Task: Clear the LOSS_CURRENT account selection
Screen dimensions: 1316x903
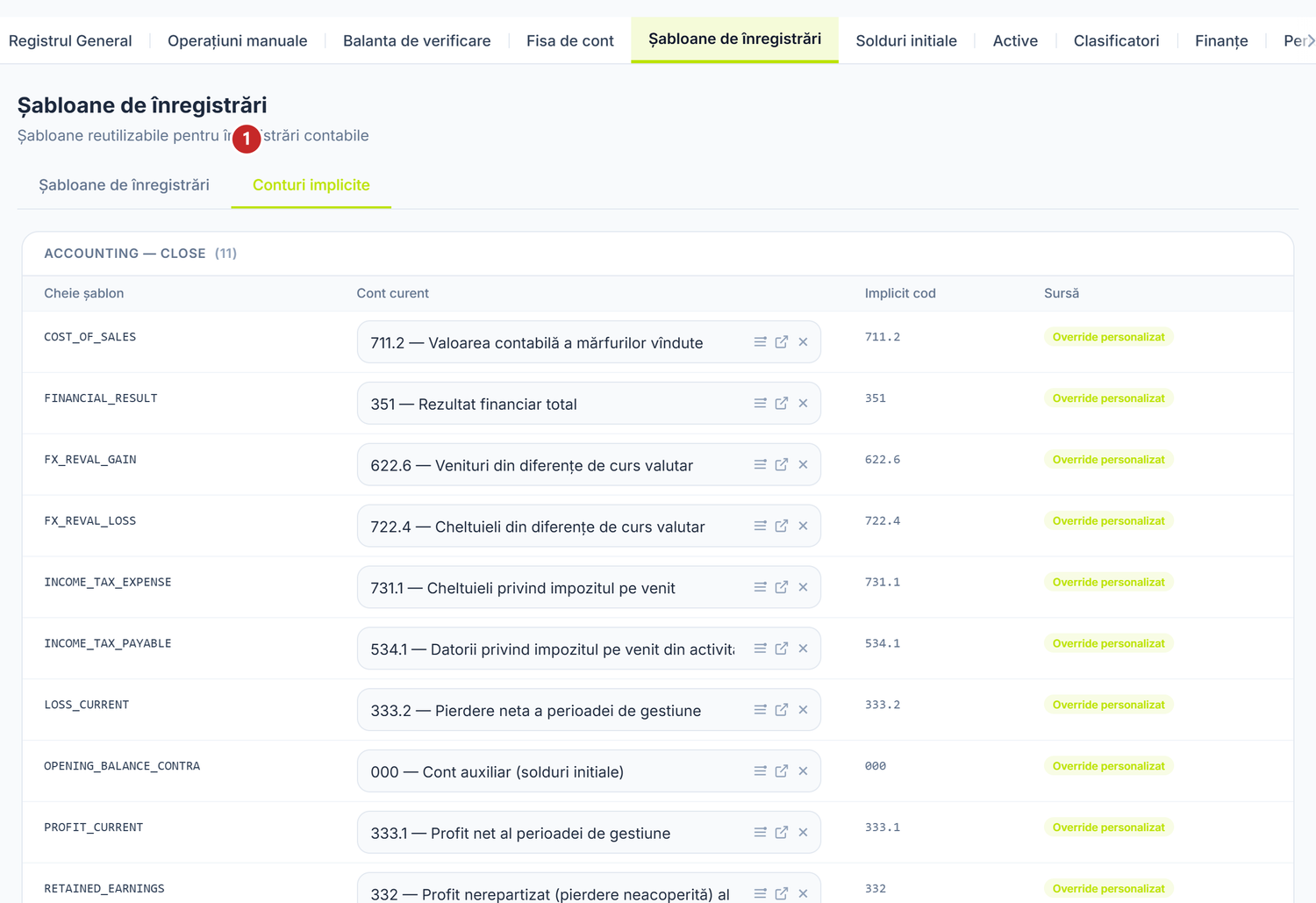Action: click(x=803, y=710)
